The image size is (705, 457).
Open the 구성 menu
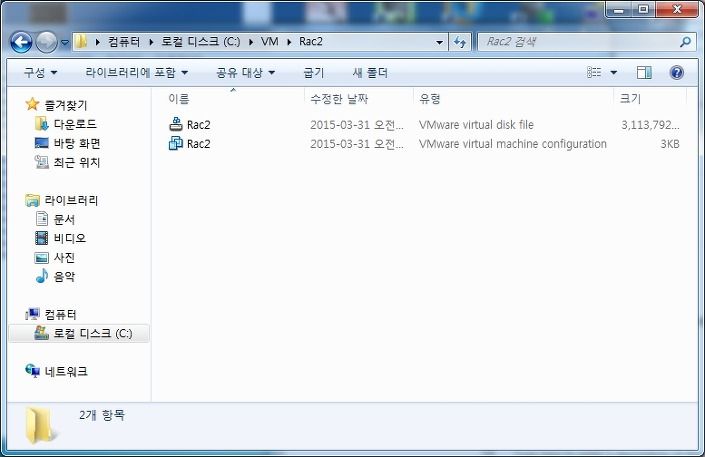tap(40, 72)
